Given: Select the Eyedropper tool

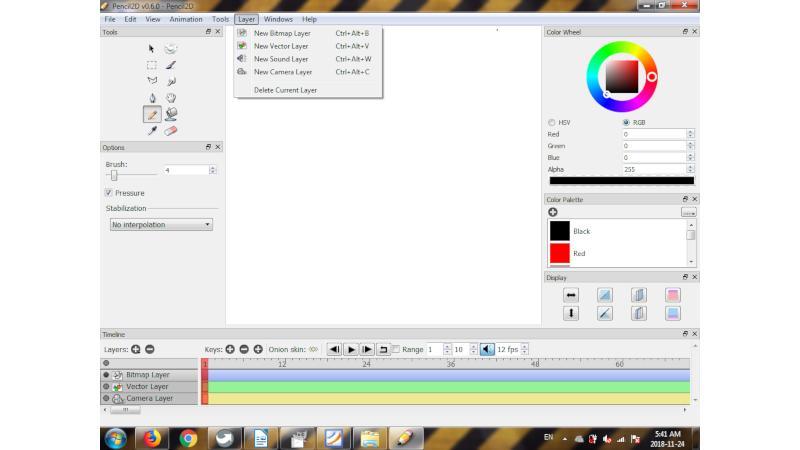Looking at the screenshot, I should (x=152, y=131).
